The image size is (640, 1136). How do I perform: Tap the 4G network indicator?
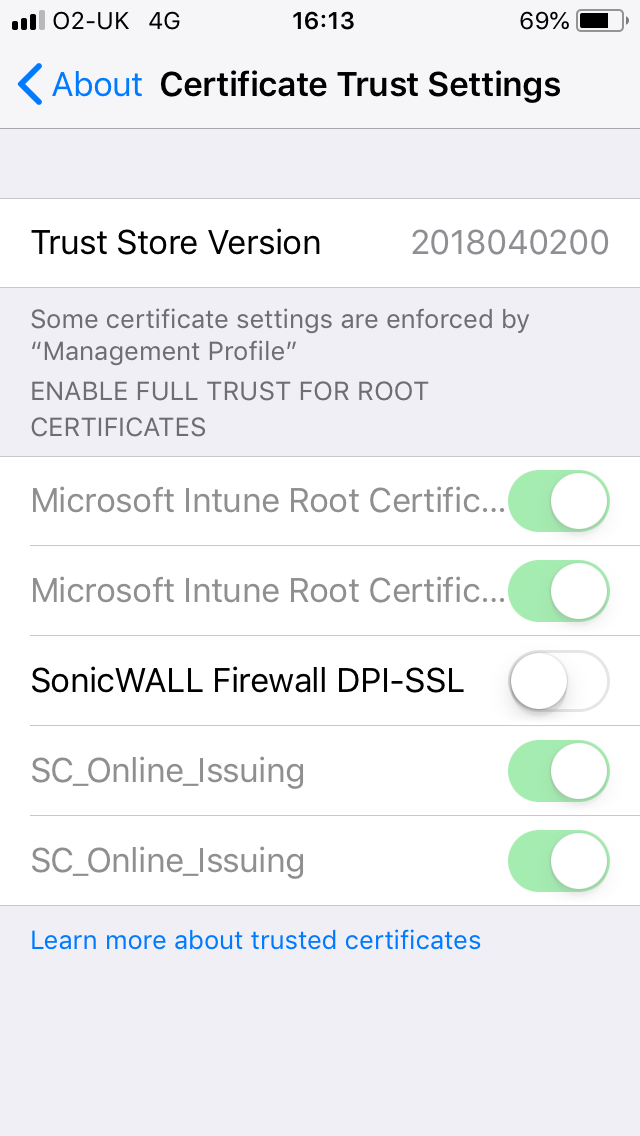click(165, 21)
